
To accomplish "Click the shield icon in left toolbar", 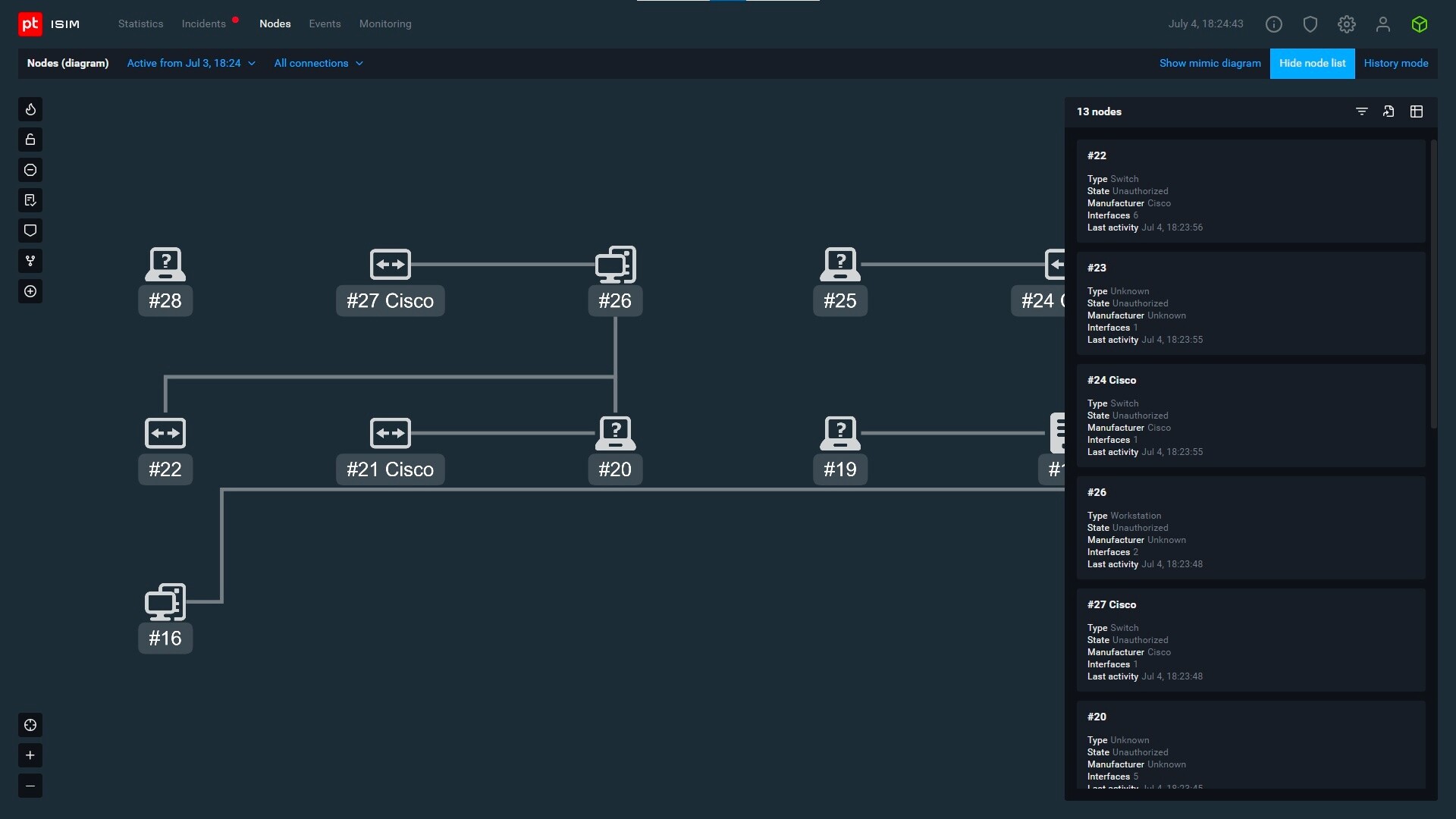I will [x=30, y=231].
